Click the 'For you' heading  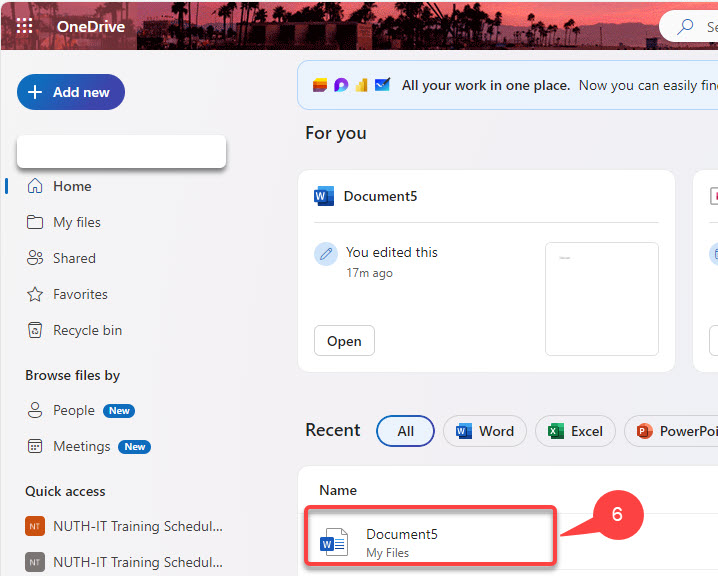(x=336, y=133)
